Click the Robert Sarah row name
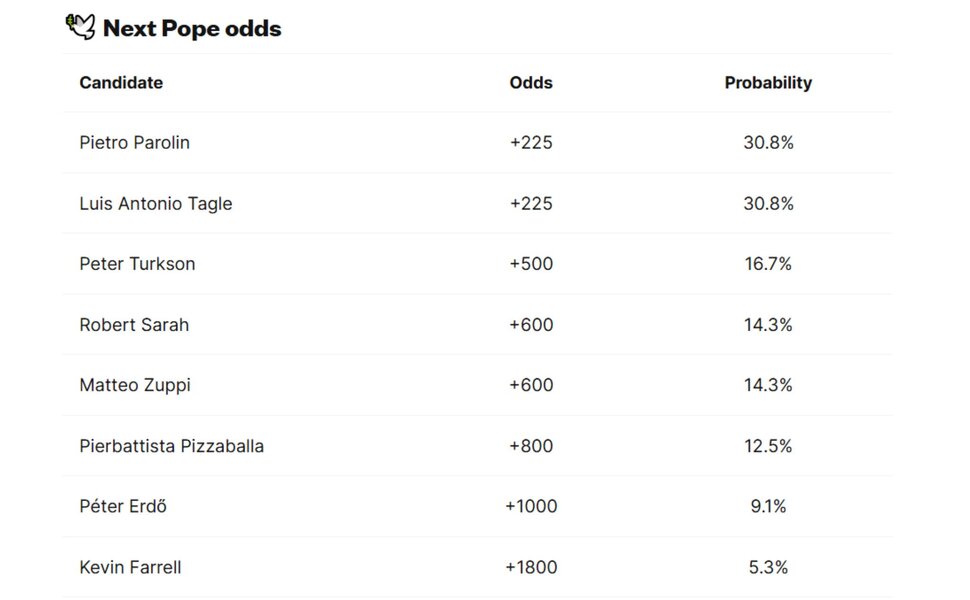 (134, 325)
